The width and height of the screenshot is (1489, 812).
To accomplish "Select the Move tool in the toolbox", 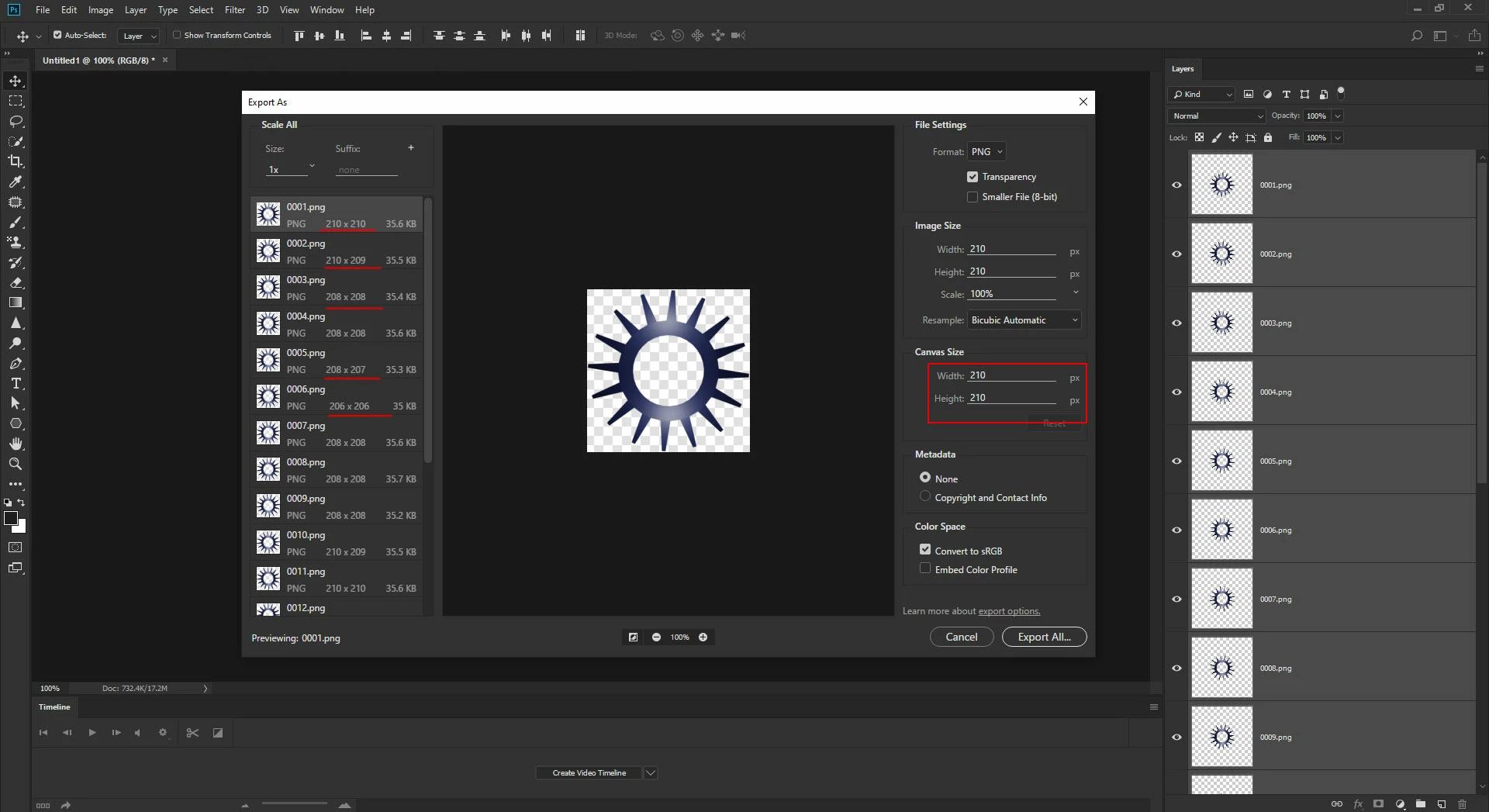I will pyautogui.click(x=16, y=81).
